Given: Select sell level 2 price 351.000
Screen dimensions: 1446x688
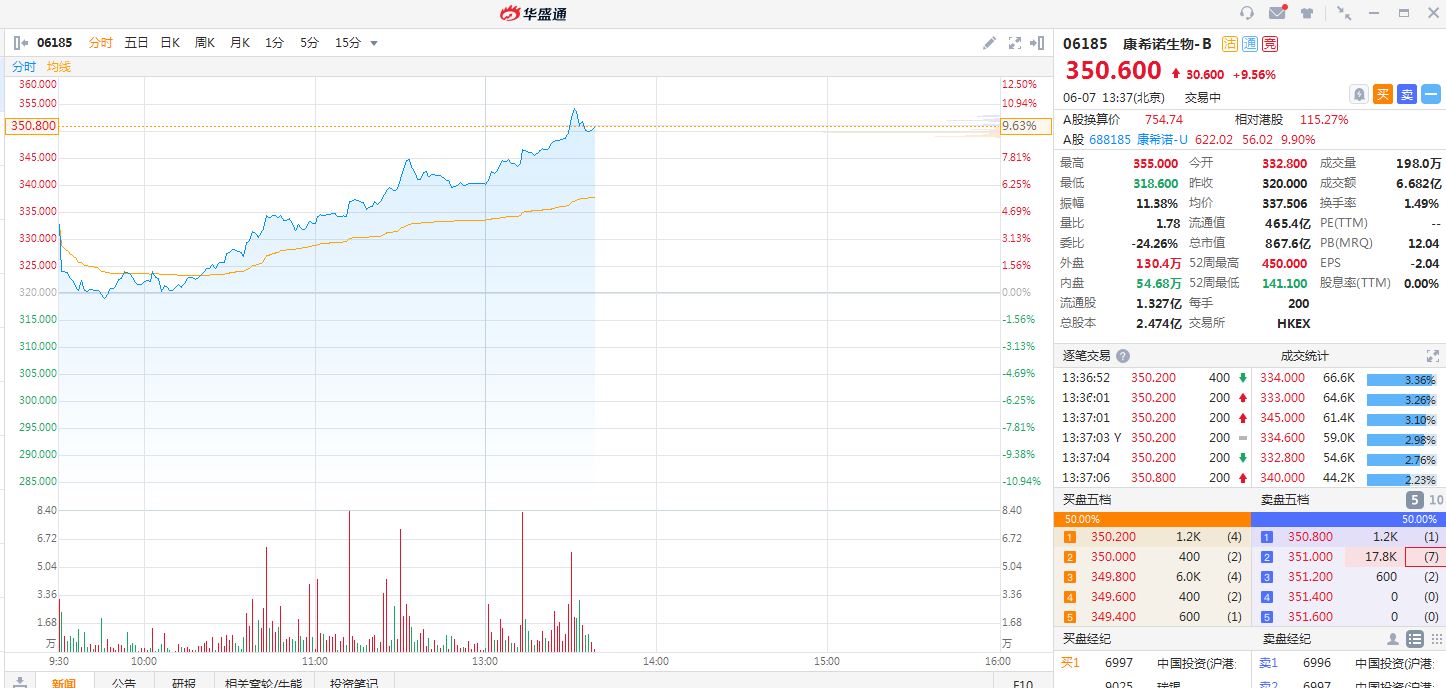Looking at the screenshot, I should [1310, 557].
